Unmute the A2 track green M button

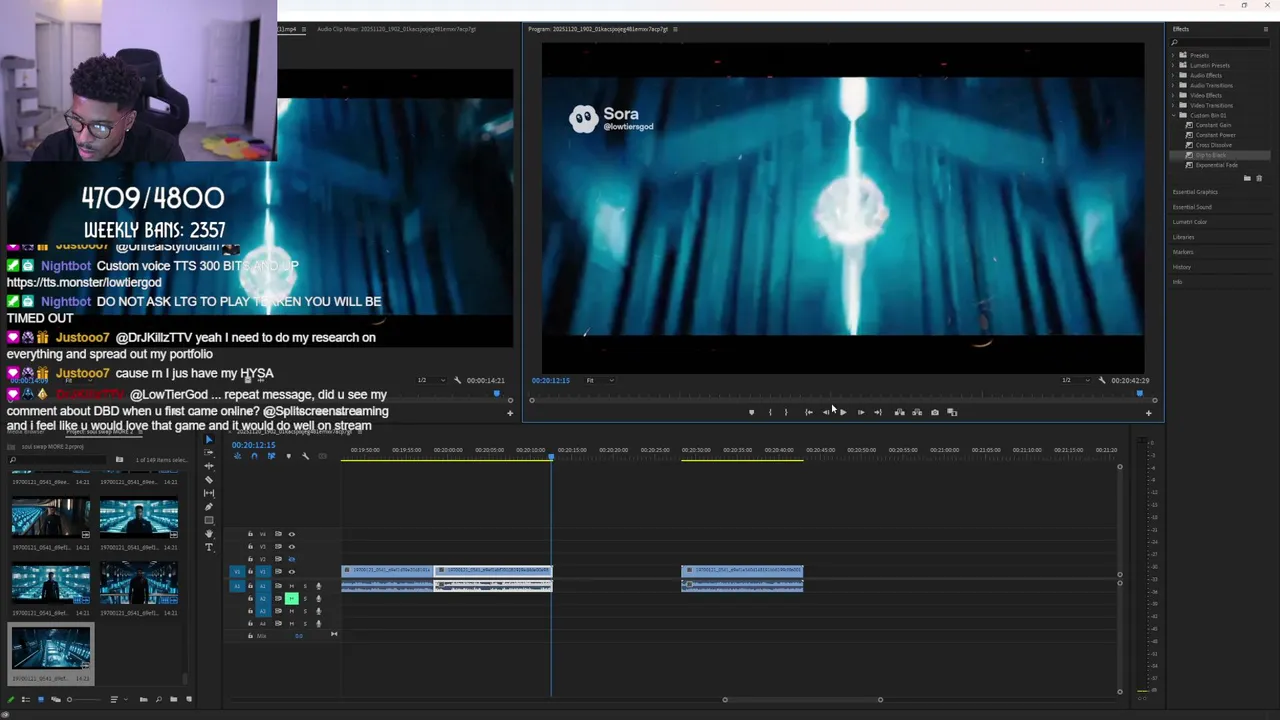(x=292, y=598)
